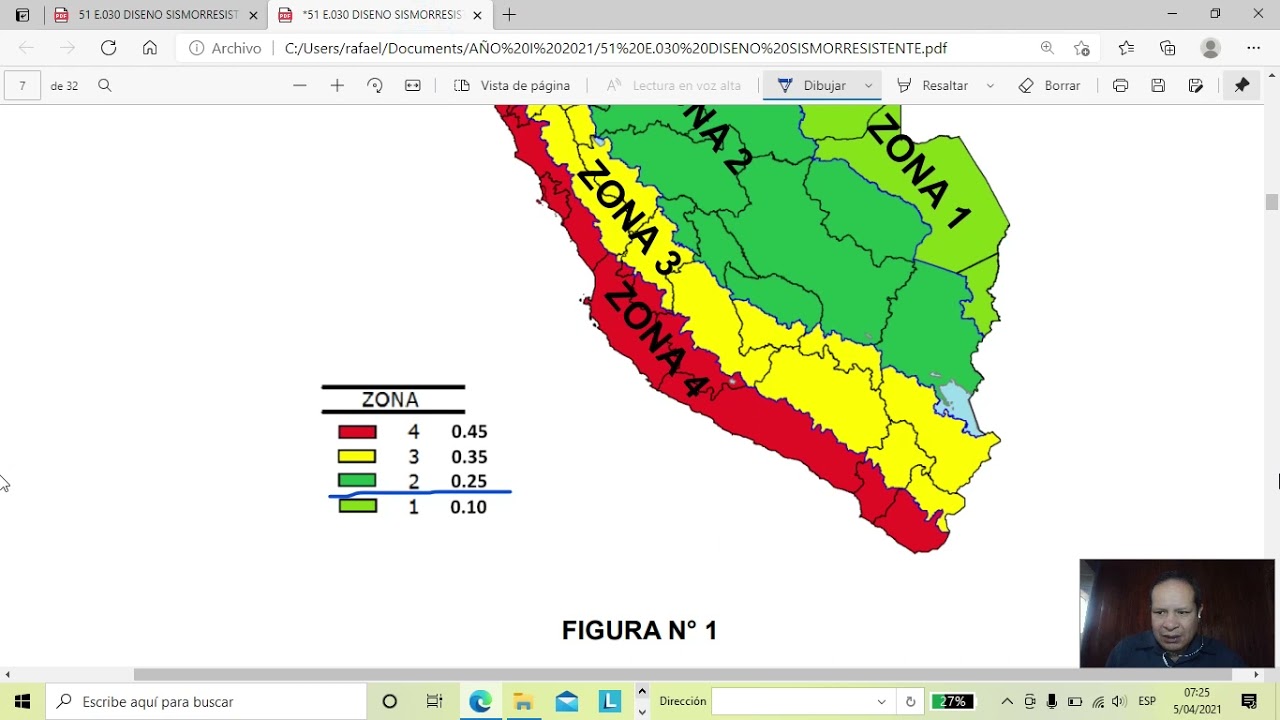Expand the Dirección toolbar dropdown

881,702
